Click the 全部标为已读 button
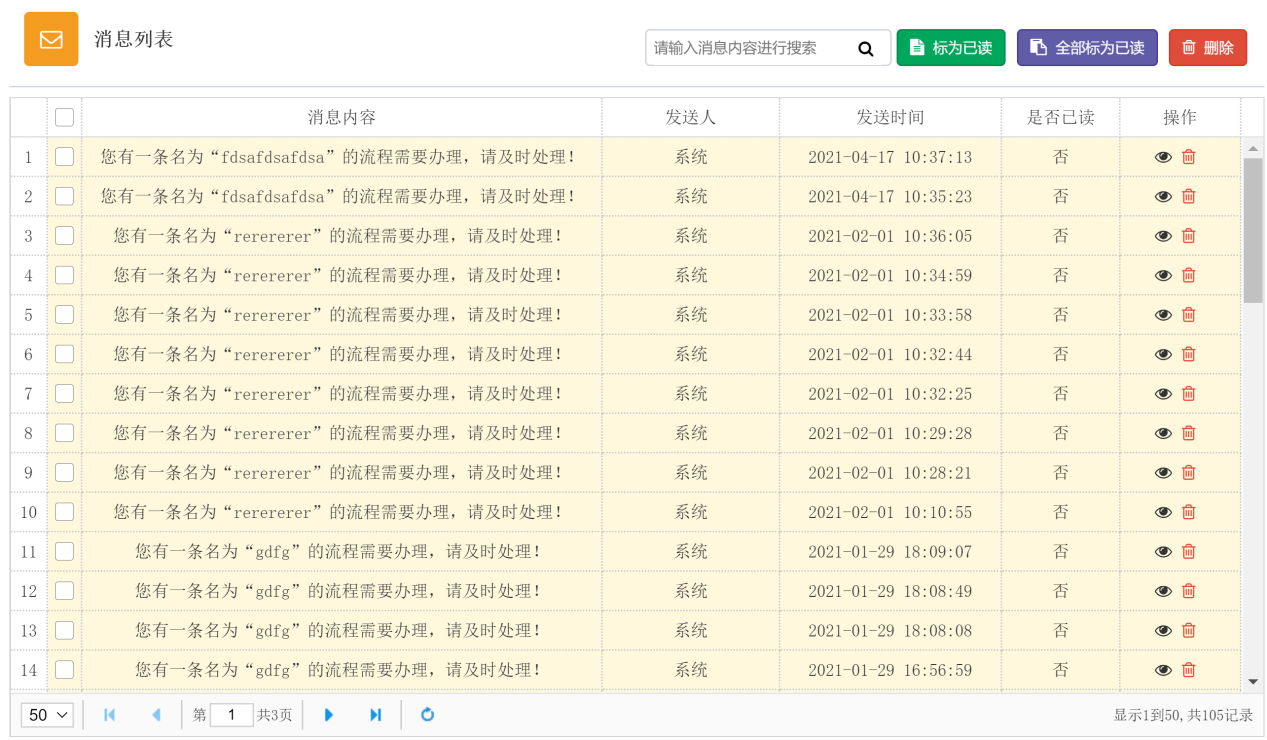This screenshot has width=1267, height=740. tap(1087, 48)
